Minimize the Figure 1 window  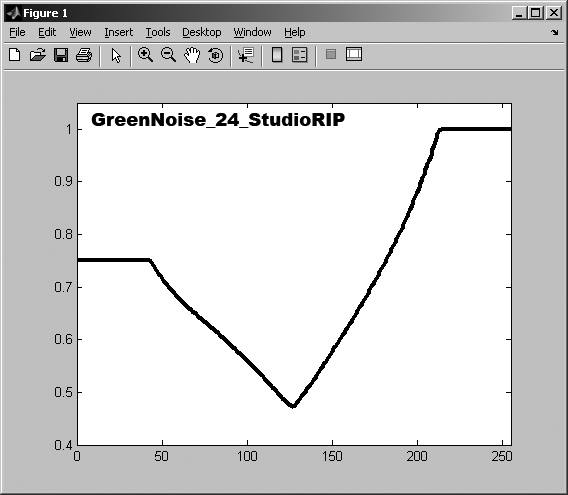click(519, 13)
